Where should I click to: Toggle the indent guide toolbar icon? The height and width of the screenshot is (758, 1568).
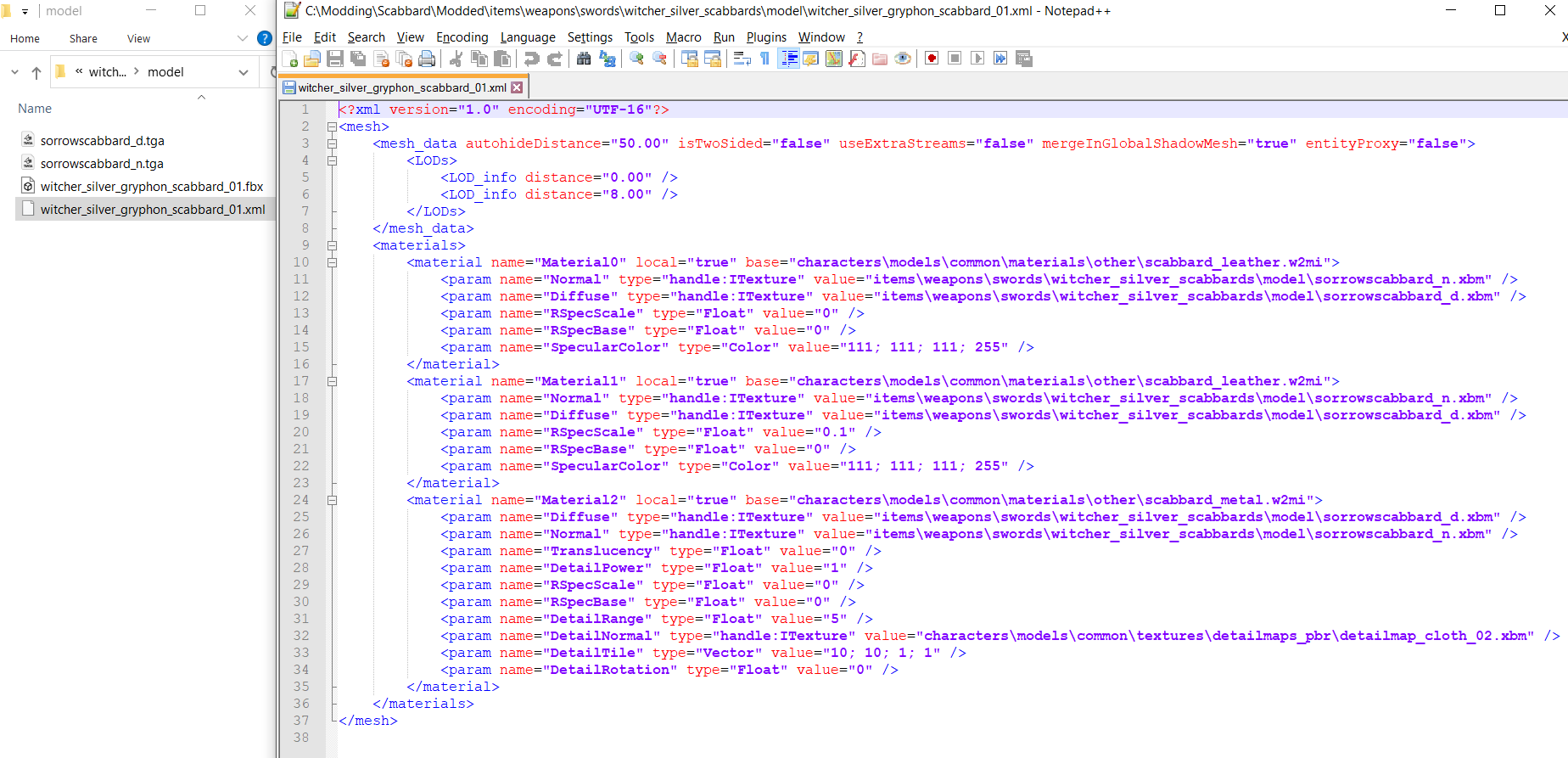pyautogui.click(x=788, y=59)
